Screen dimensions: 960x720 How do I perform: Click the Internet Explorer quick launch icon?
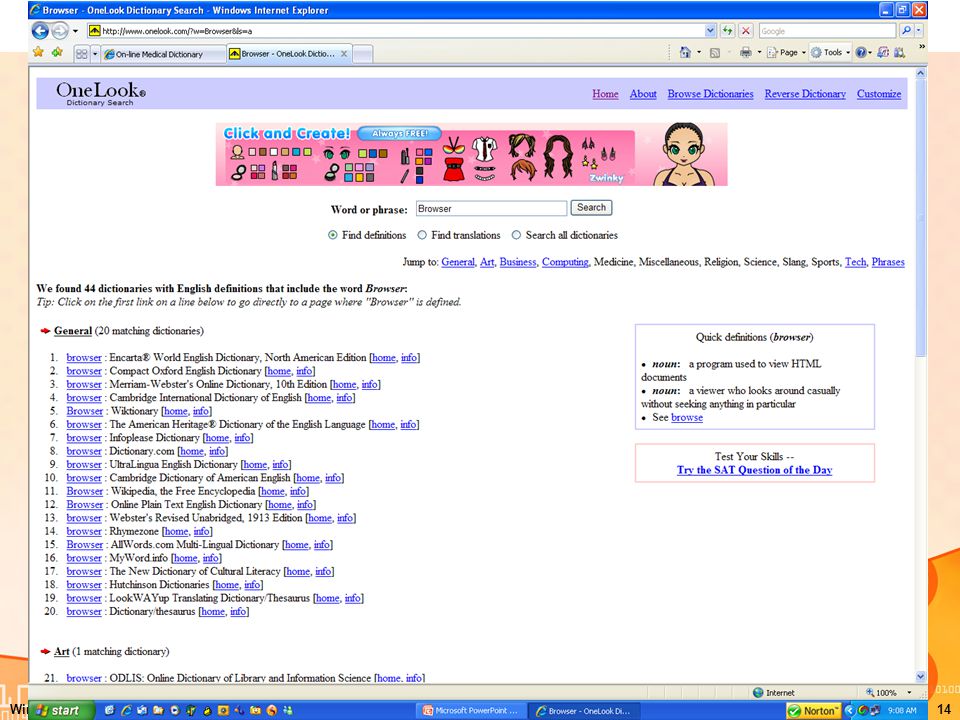(127, 711)
